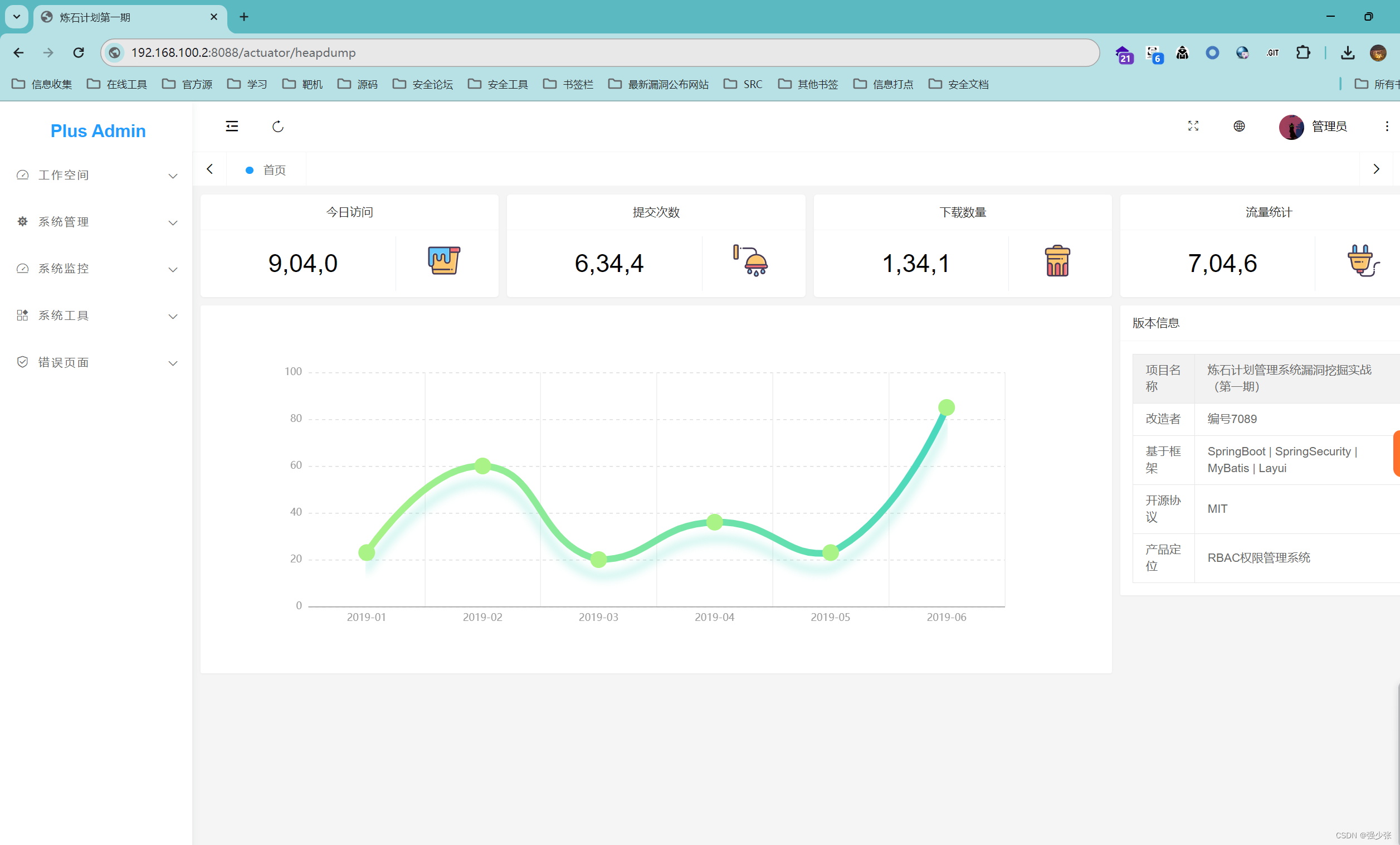Screen dimensions: 1400x845
Task: Click the trash bin icon in 下载数量 card
Action: pos(1057,260)
